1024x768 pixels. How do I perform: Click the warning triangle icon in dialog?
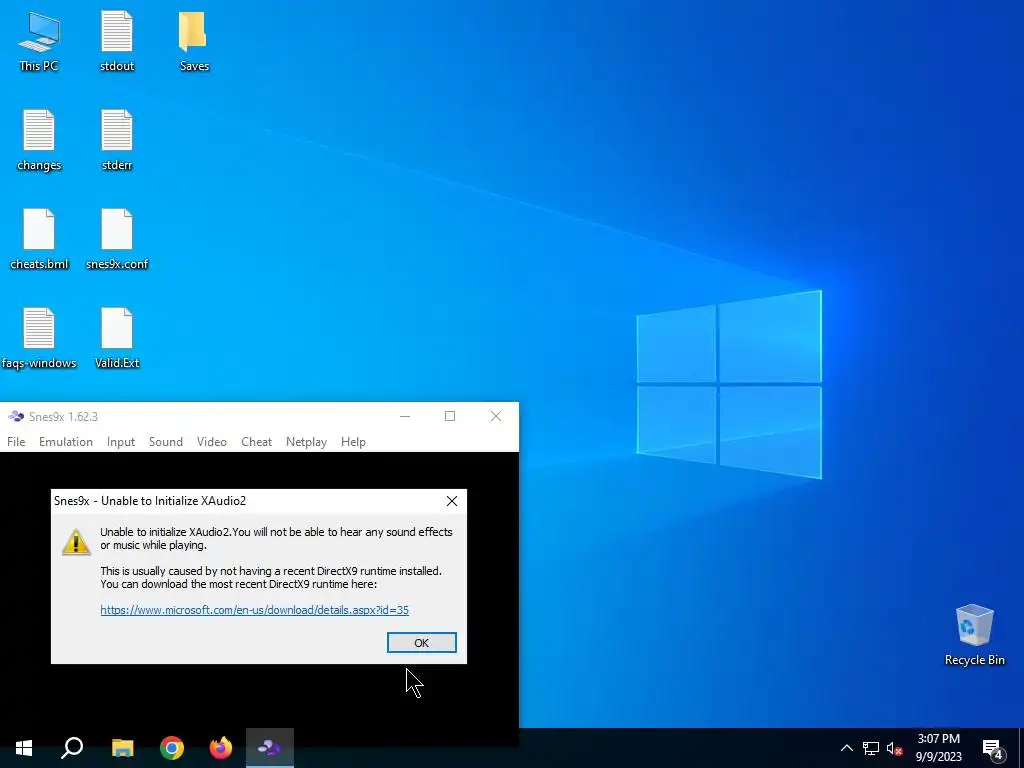tap(76, 542)
